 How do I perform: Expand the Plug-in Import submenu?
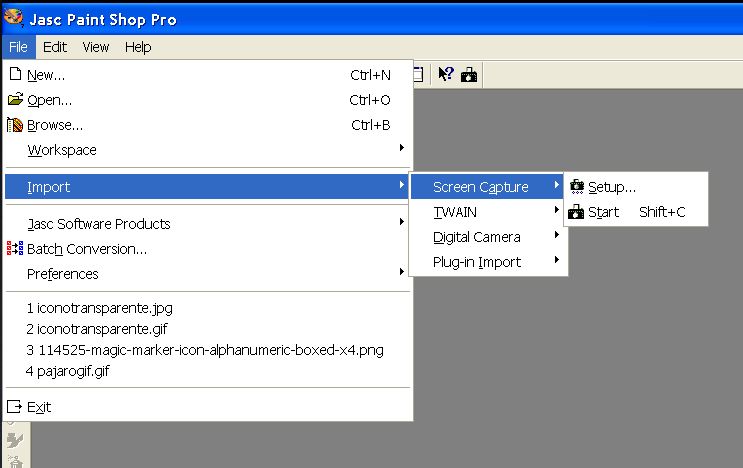coord(476,262)
